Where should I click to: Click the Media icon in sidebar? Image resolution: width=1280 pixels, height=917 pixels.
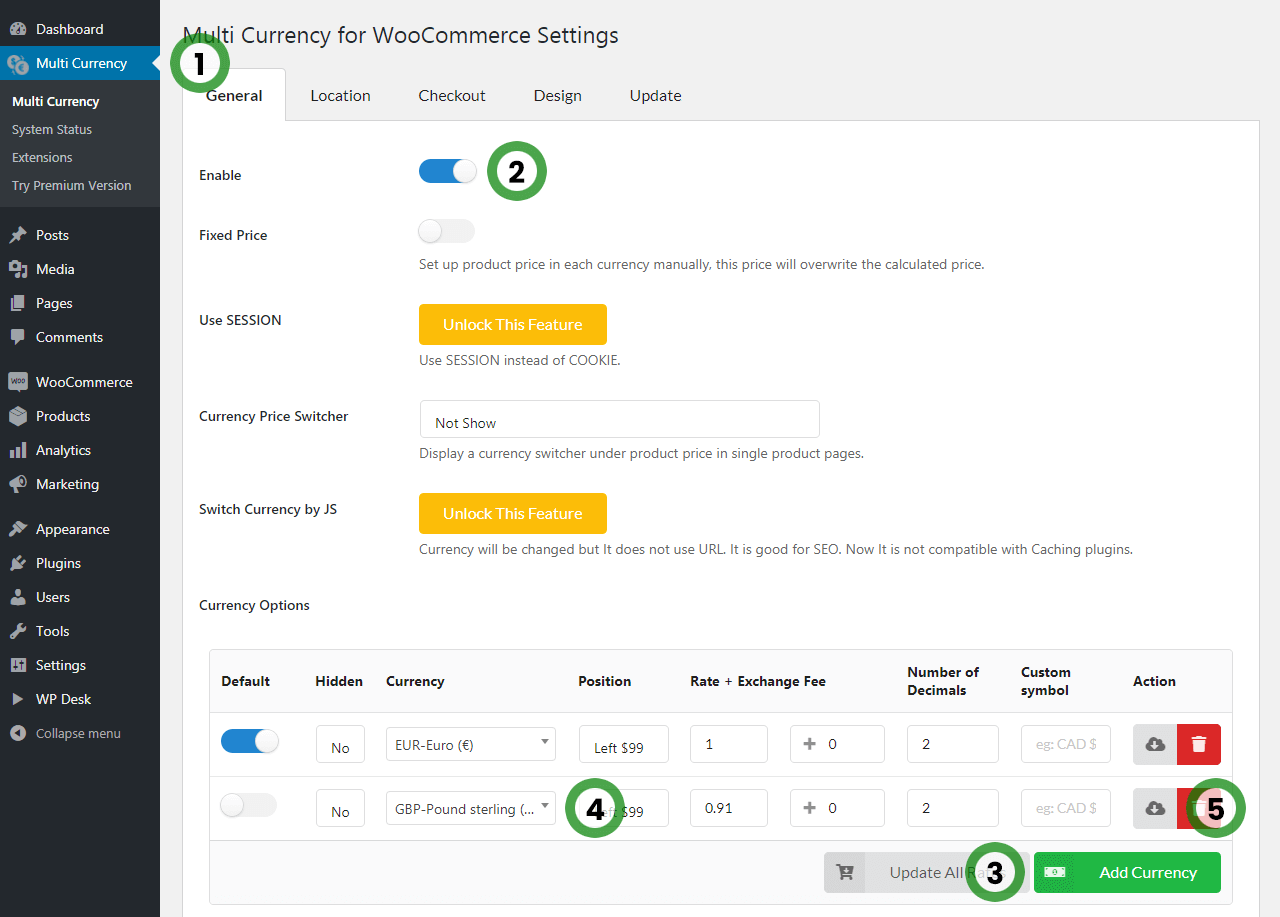coord(18,269)
